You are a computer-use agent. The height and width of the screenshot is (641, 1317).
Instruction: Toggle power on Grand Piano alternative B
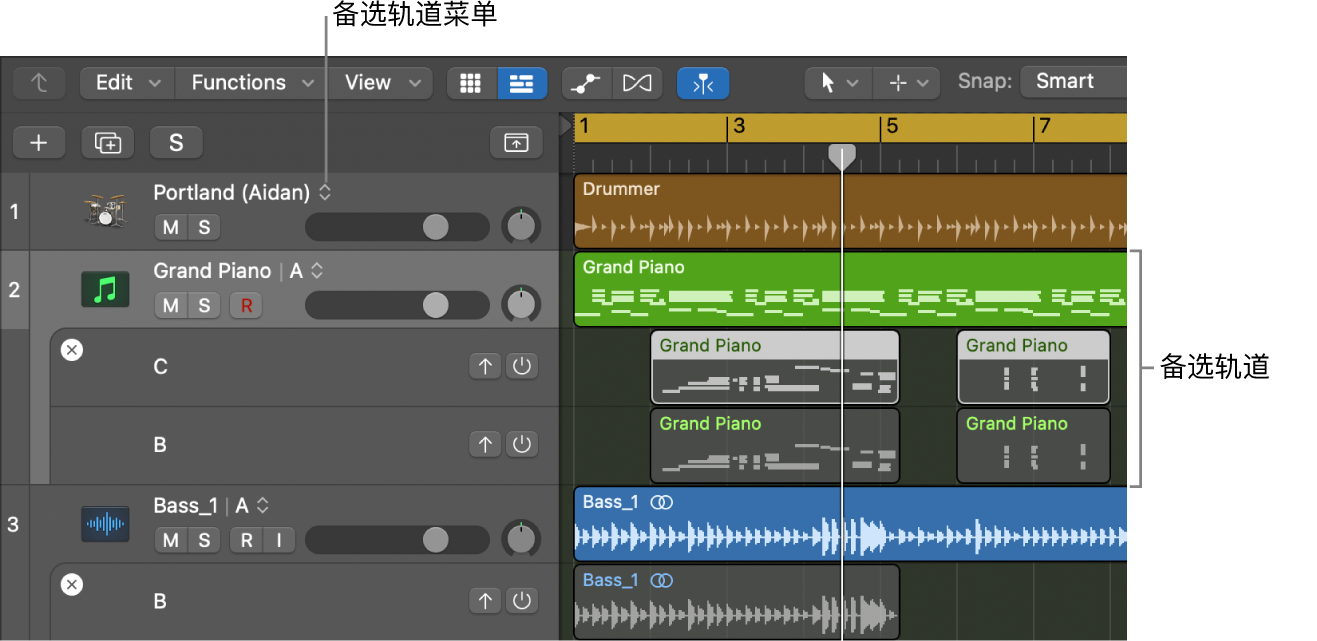pos(521,444)
